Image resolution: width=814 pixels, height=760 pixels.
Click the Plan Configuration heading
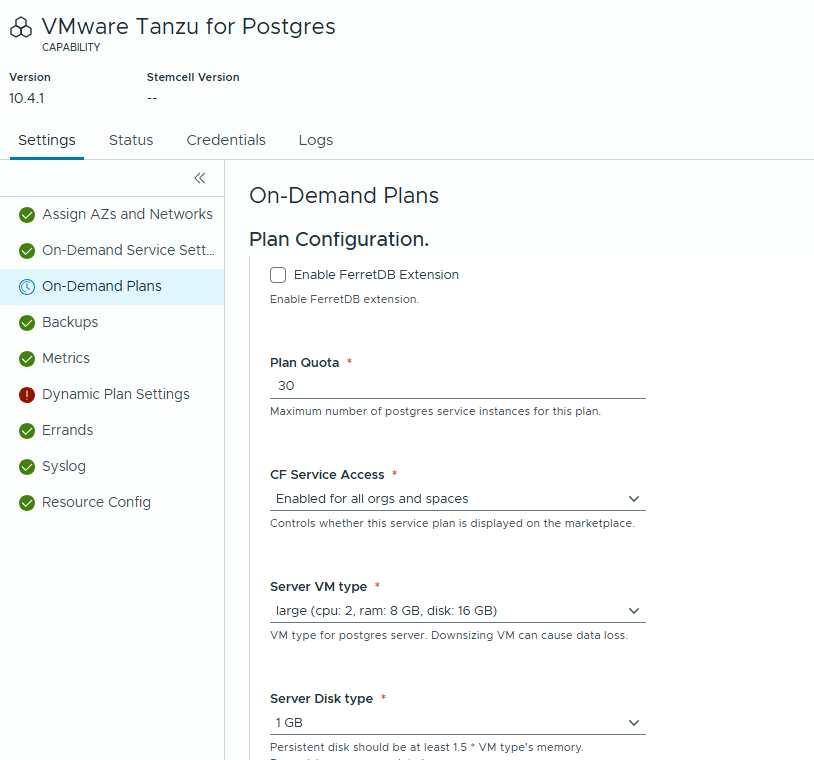(x=339, y=239)
